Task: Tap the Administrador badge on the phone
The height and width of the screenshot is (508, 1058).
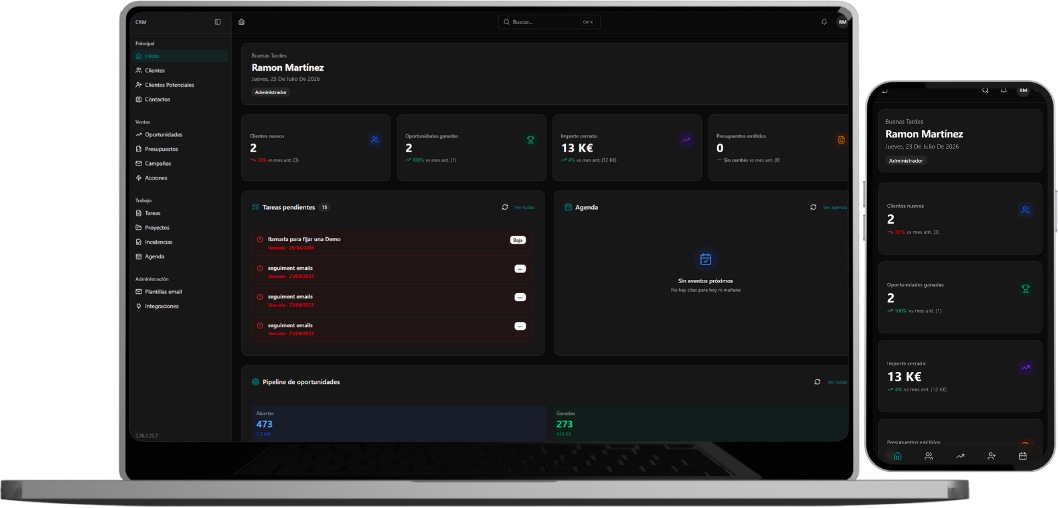Action: (x=906, y=161)
